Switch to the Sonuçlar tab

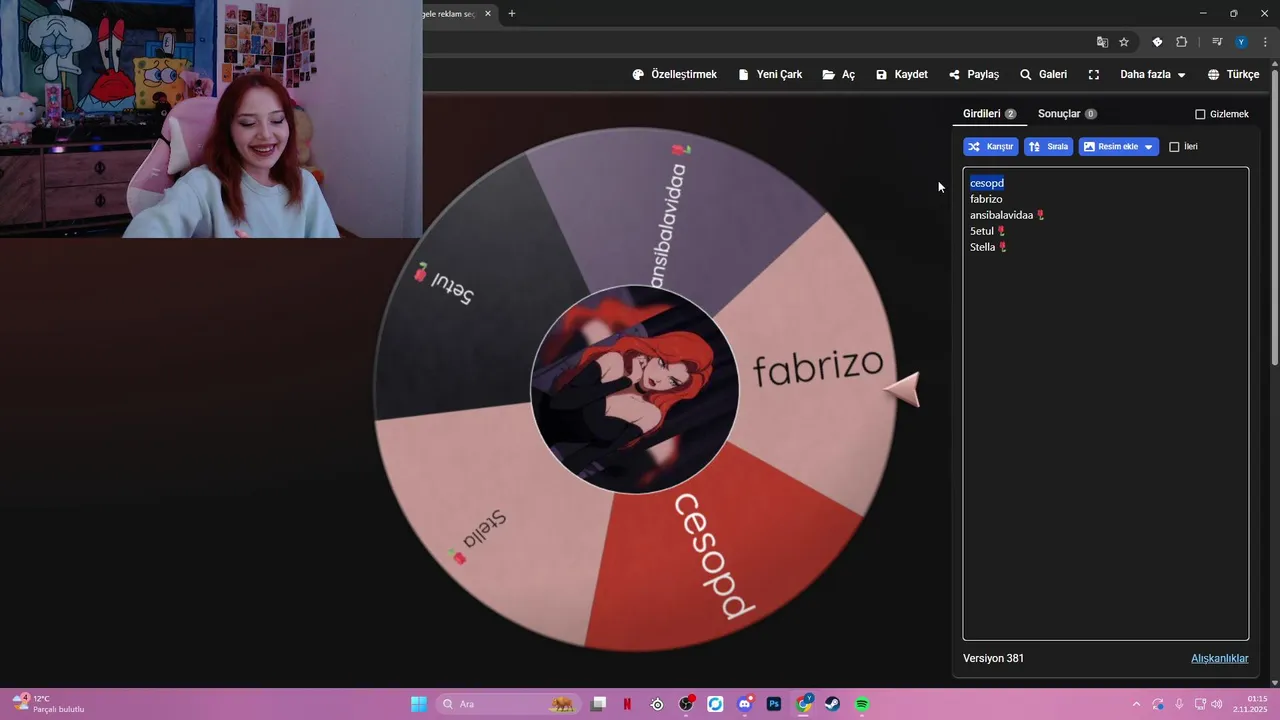(x=1067, y=114)
